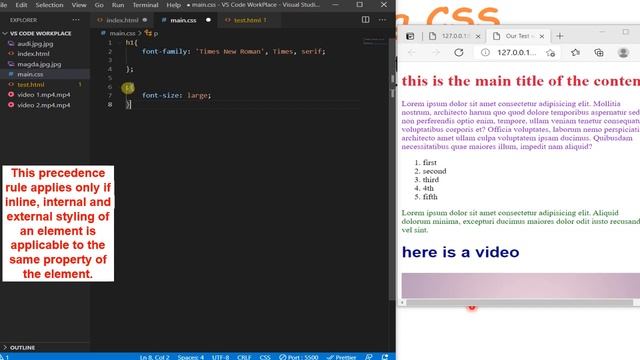Click Ln 8, Col 2 status entry
640x360 pixels.
pos(154,357)
